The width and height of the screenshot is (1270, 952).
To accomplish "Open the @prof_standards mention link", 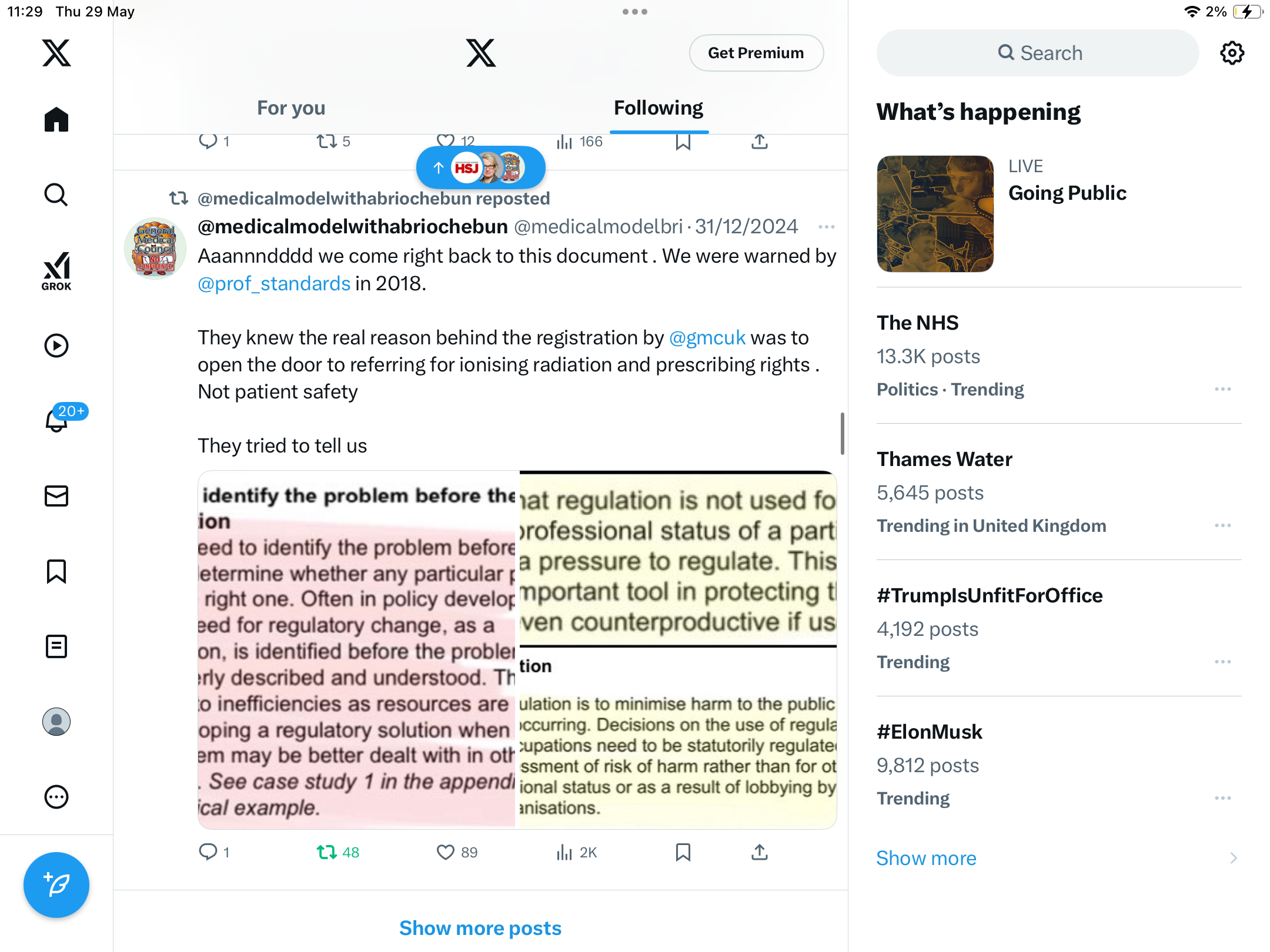I will point(274,283).
